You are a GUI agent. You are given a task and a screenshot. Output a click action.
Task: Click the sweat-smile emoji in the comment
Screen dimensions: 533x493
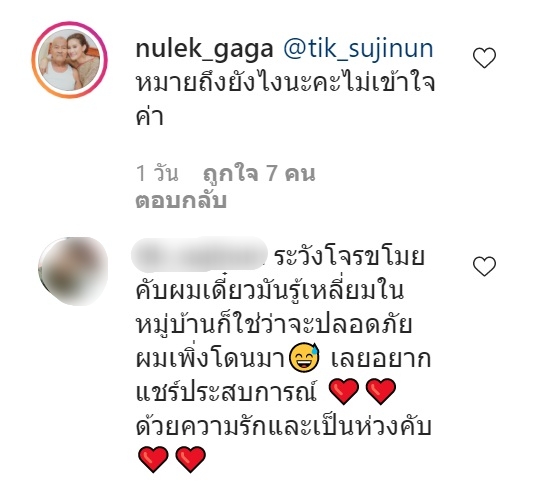click(x=304, y=357)
